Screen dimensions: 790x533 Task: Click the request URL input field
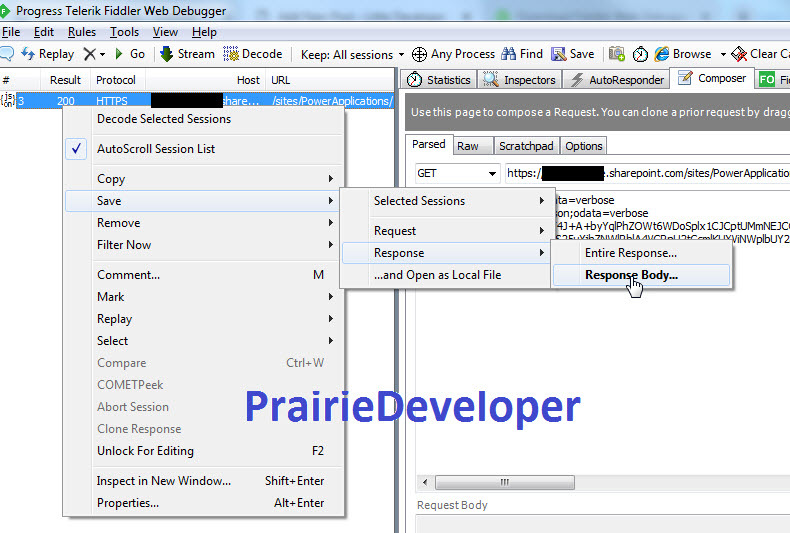(x=647, y=173)
